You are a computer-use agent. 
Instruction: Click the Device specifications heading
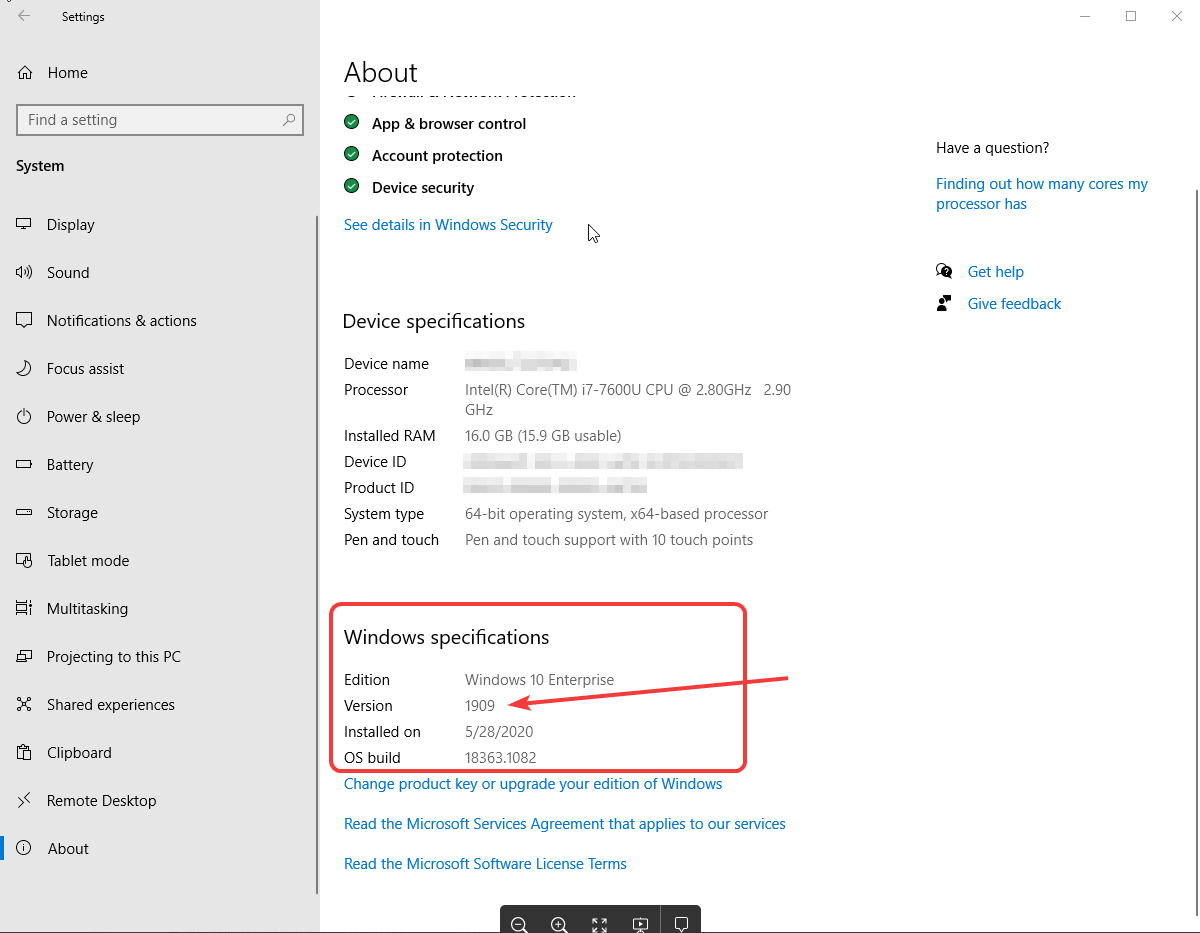pos(434,321)
